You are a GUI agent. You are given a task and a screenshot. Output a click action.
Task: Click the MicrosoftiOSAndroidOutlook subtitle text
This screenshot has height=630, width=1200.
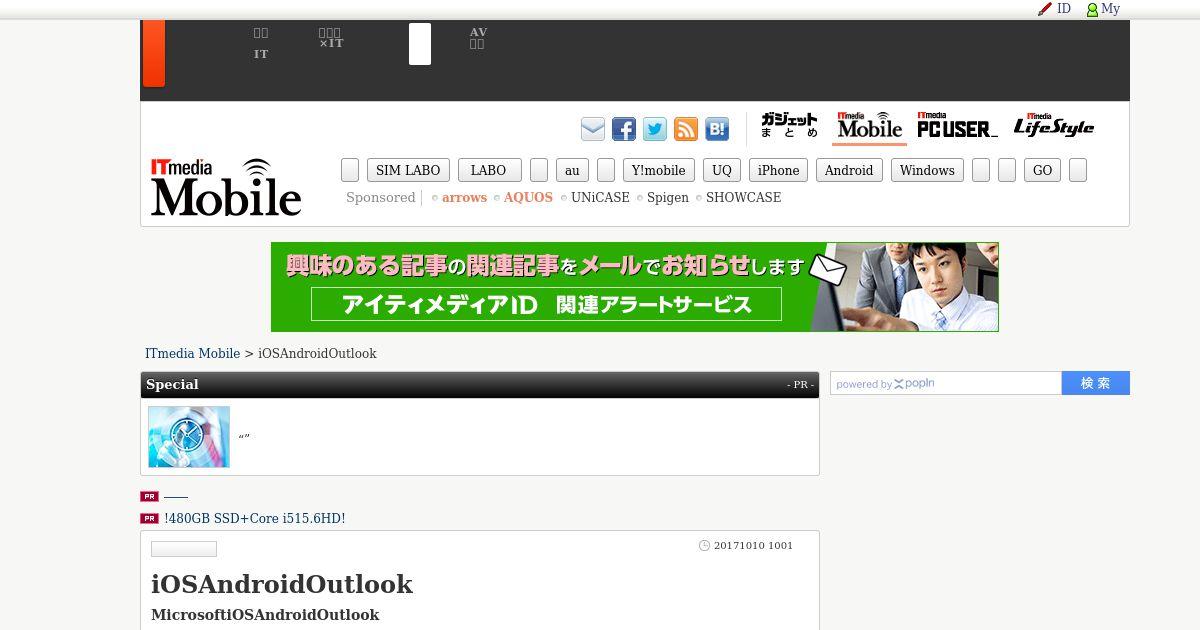click(265, 615)
